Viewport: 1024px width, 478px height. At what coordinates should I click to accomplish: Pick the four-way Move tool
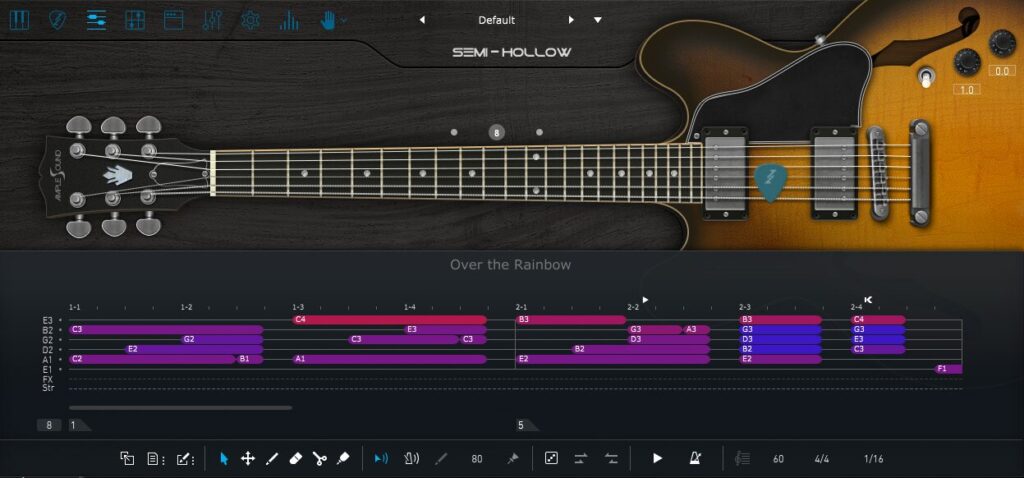click(x=247, y=459)
